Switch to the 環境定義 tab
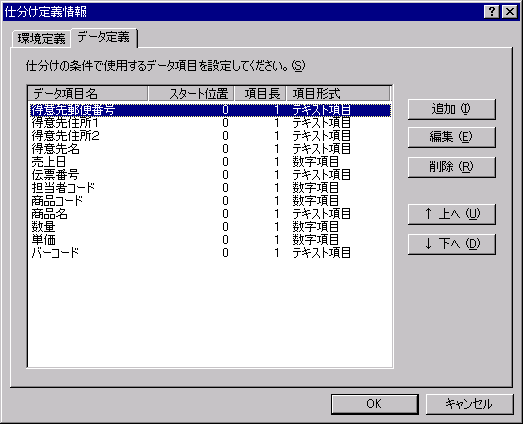Screen dimensions: 523x424 pyautogui.click(x=41, y=39)
